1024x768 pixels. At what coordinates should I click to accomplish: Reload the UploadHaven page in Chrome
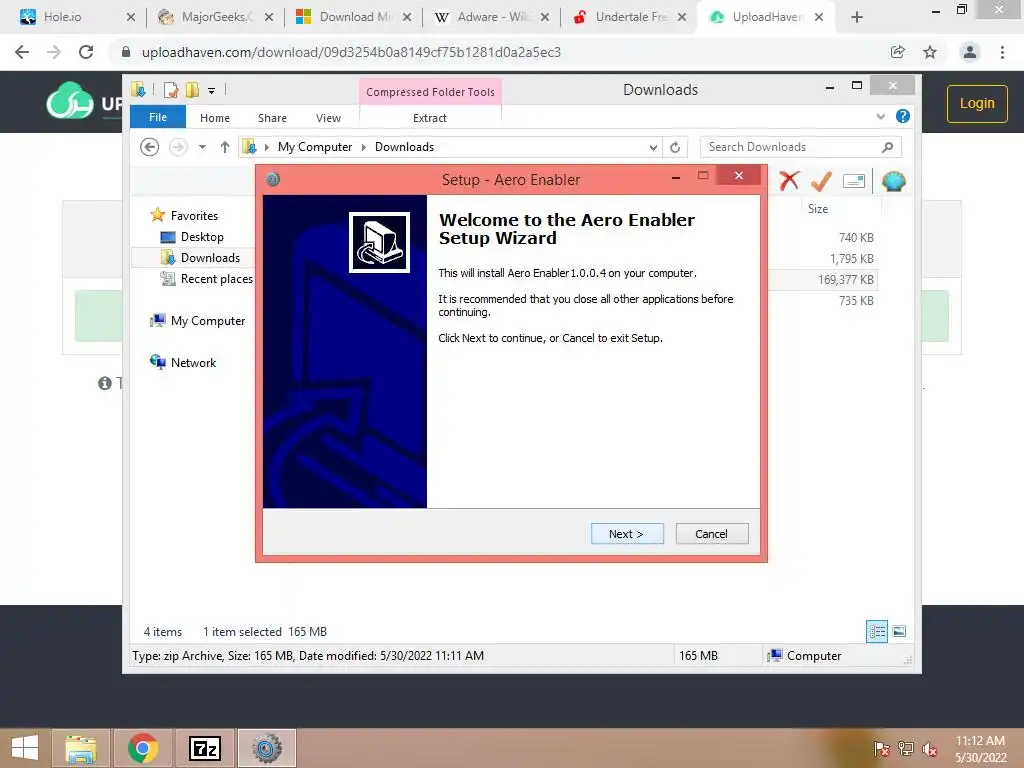(x=86, y=52)
